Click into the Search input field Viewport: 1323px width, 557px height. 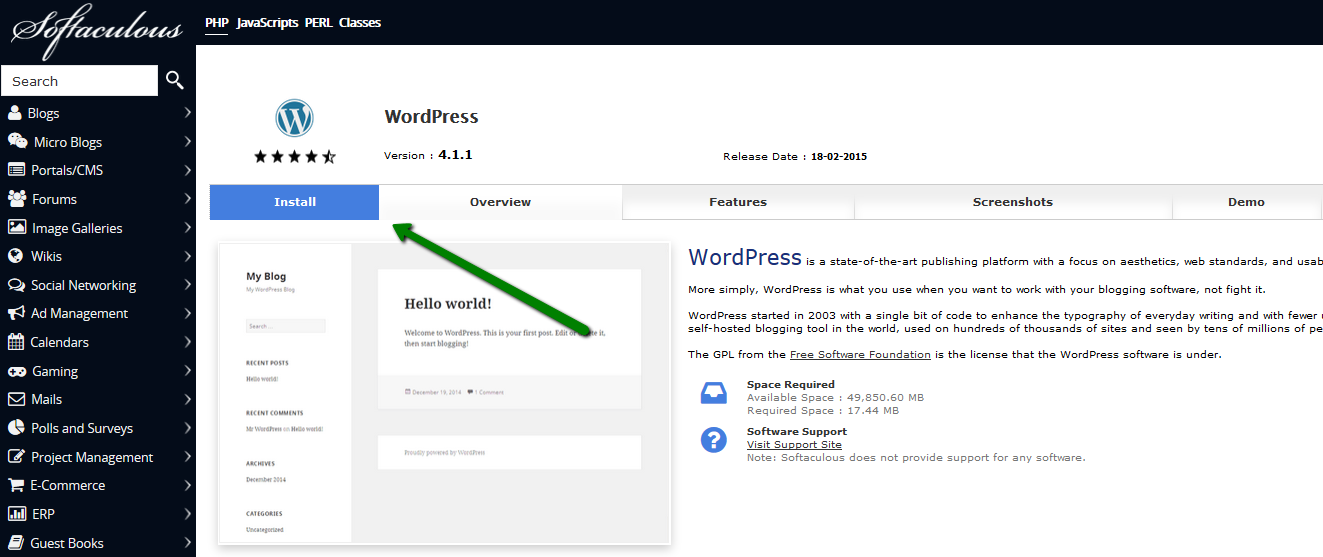(x=80, y=81)
